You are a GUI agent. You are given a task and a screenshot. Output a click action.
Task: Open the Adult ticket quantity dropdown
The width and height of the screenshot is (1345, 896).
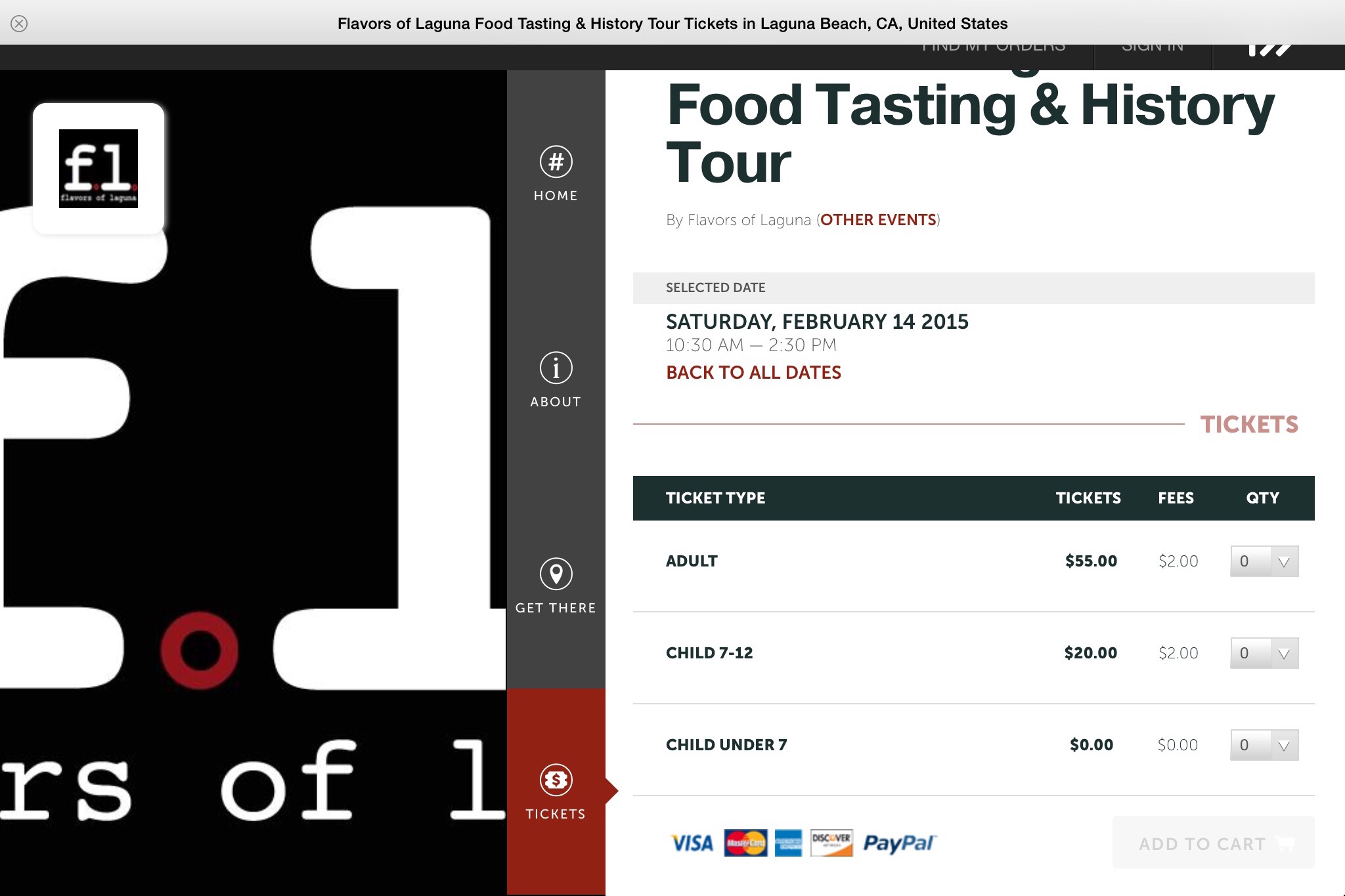tap(1264, 561)
